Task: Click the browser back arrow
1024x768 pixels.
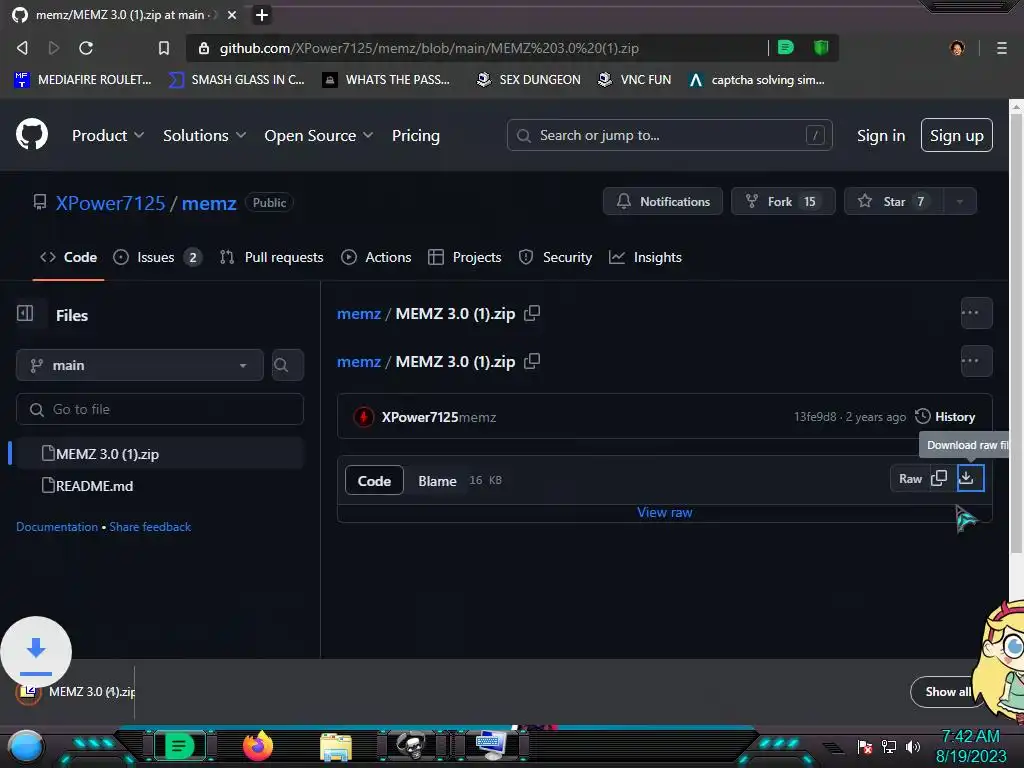Action: (x=22, y=48)
